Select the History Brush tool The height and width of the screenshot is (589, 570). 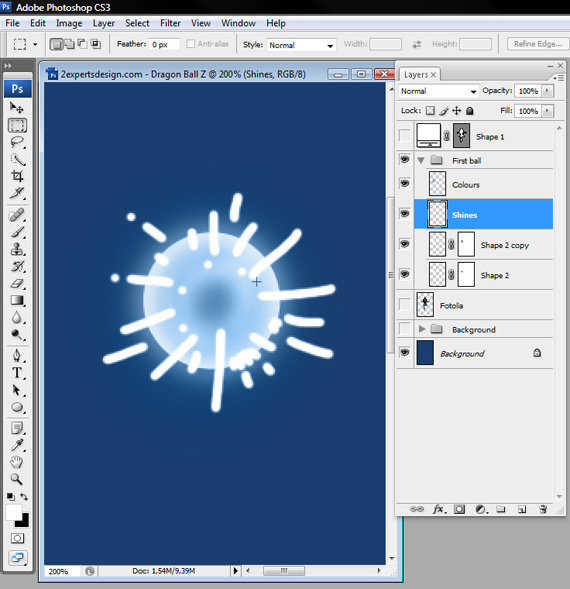[x=17, y=266]
